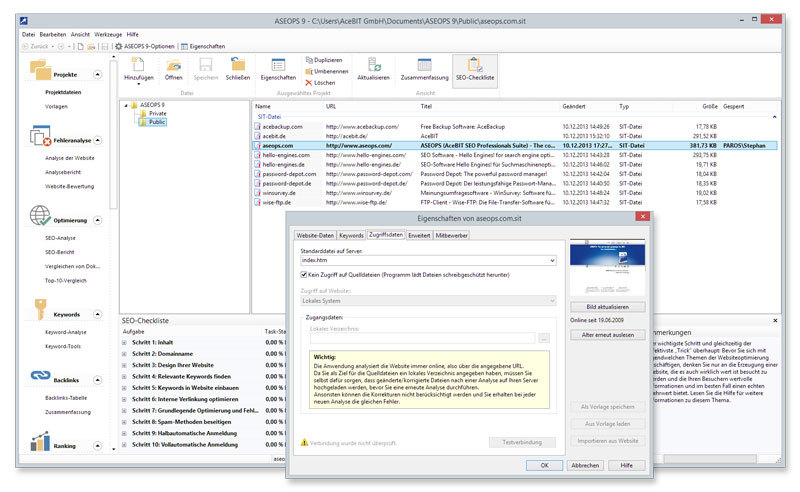This screenshot has height=492, width=800.
Task: Click the file icon of acebackup.com
Action: coord(258,127)
